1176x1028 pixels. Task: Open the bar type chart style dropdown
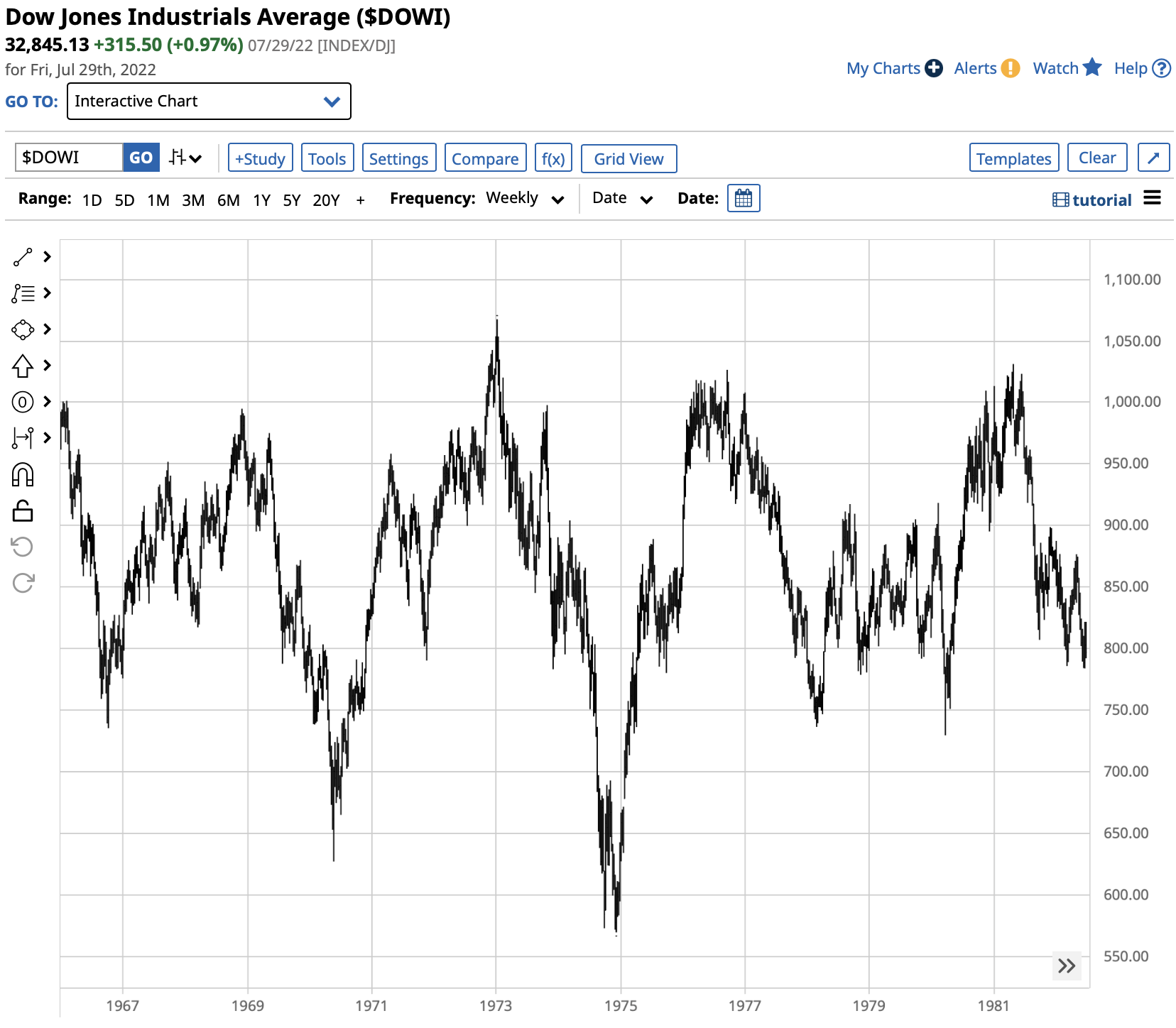pos(185,158)
